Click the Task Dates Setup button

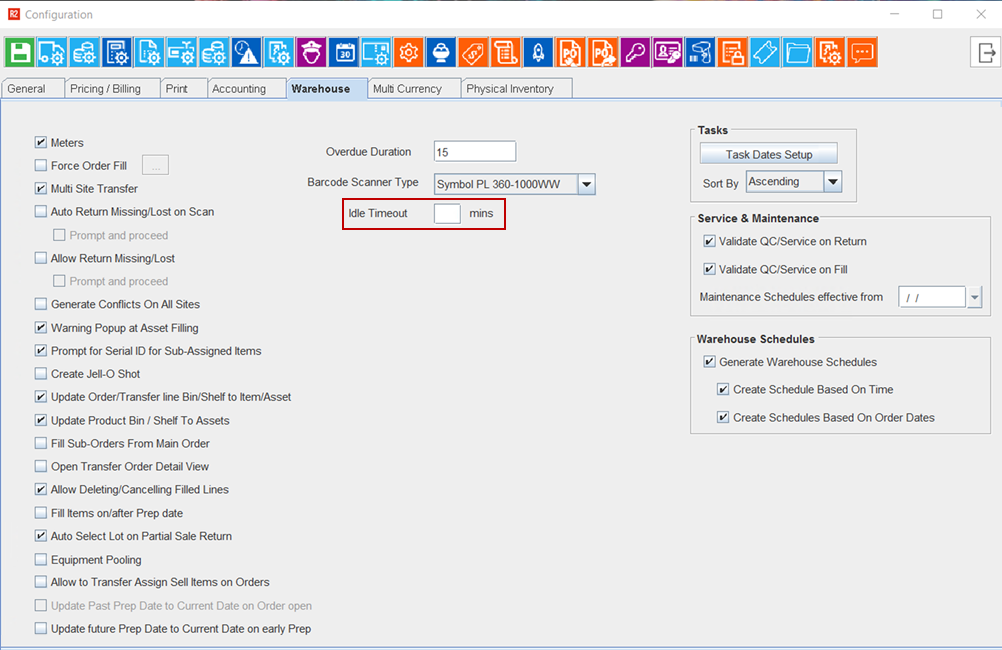(768, 155)
